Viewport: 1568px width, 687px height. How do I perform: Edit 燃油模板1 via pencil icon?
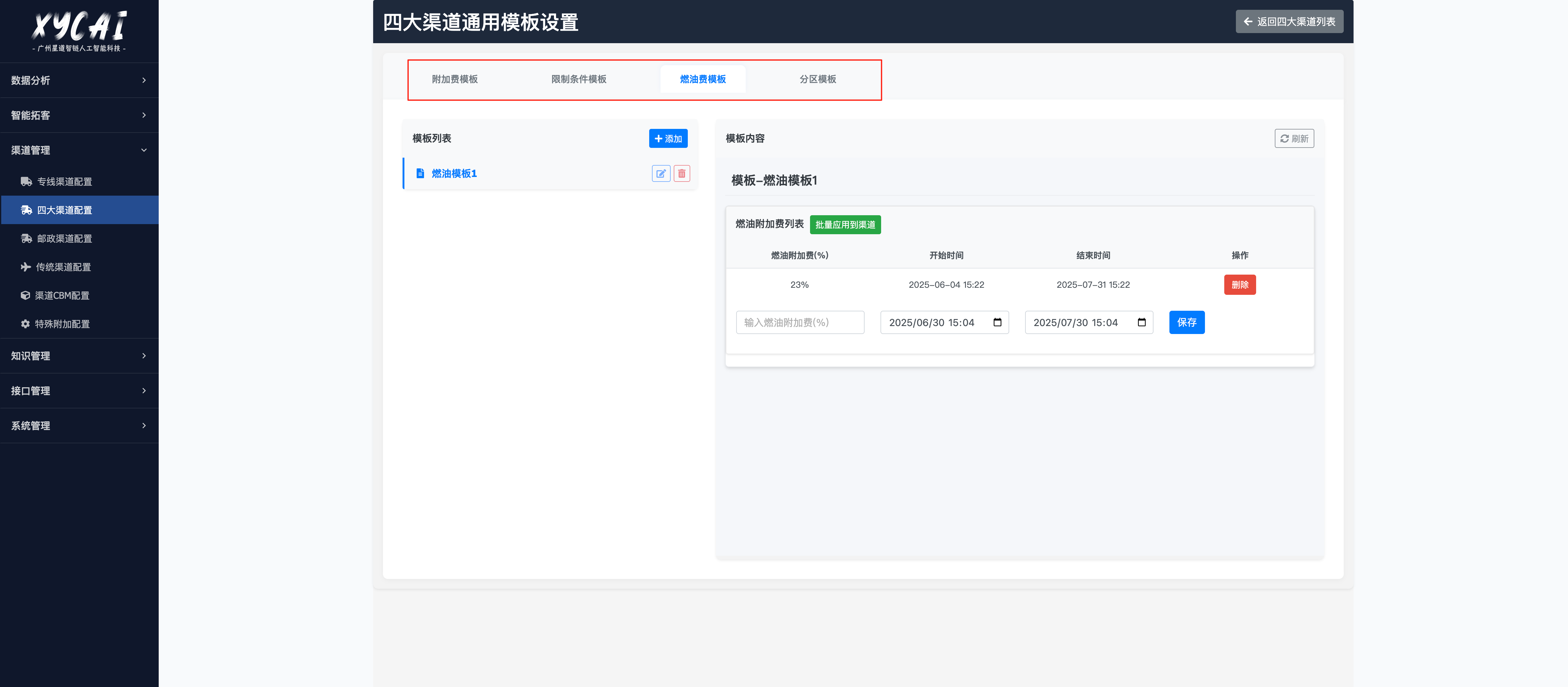coord(661,173)
